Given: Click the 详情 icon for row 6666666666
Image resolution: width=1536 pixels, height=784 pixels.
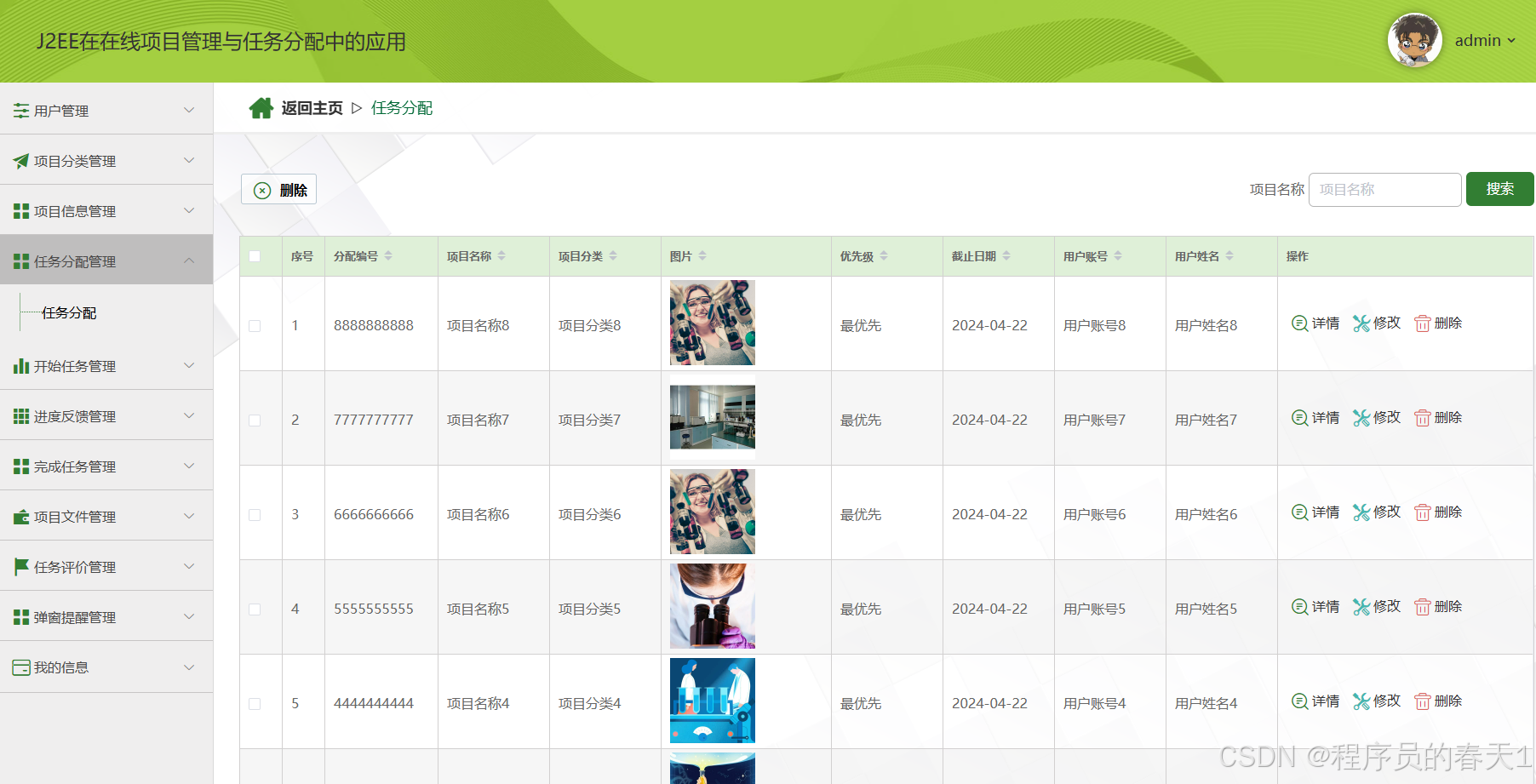Looking at the screenshot, I should pos(1299,512).
